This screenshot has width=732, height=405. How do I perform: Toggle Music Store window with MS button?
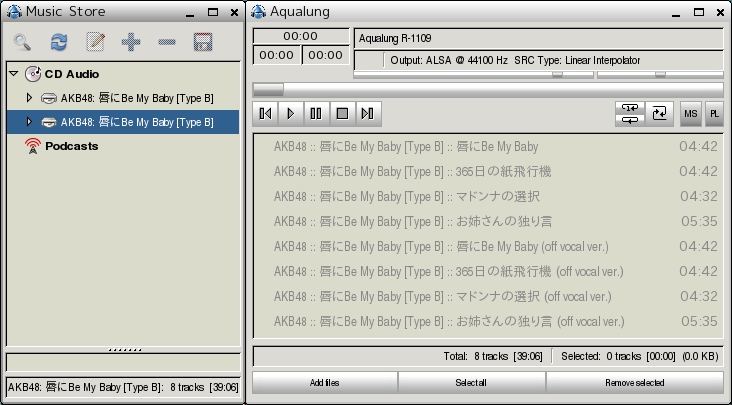coord(690,113)
